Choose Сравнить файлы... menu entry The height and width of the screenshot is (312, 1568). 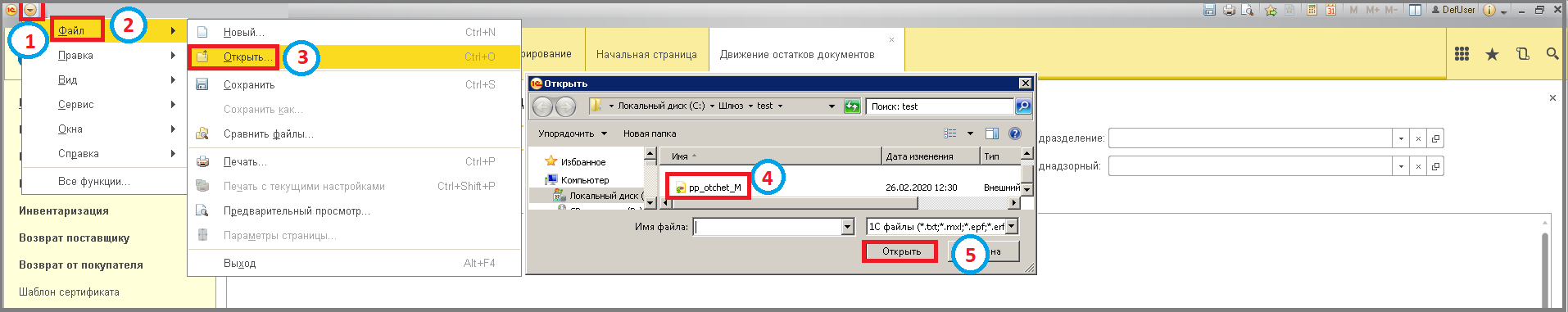[355, 134]
